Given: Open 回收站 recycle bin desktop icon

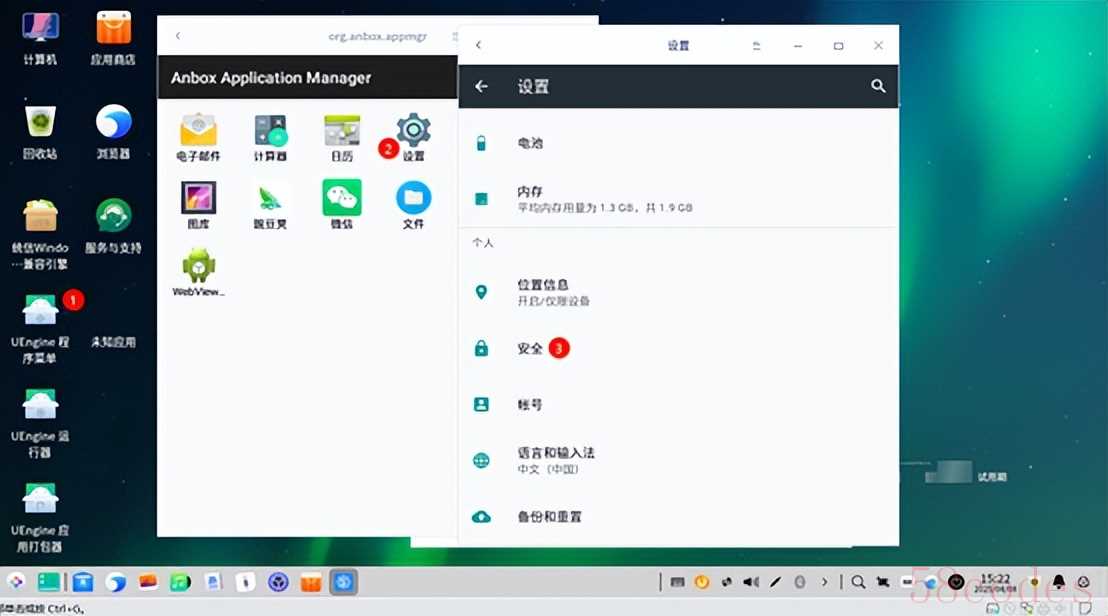Looking at the screenshot, I should 40,133.
